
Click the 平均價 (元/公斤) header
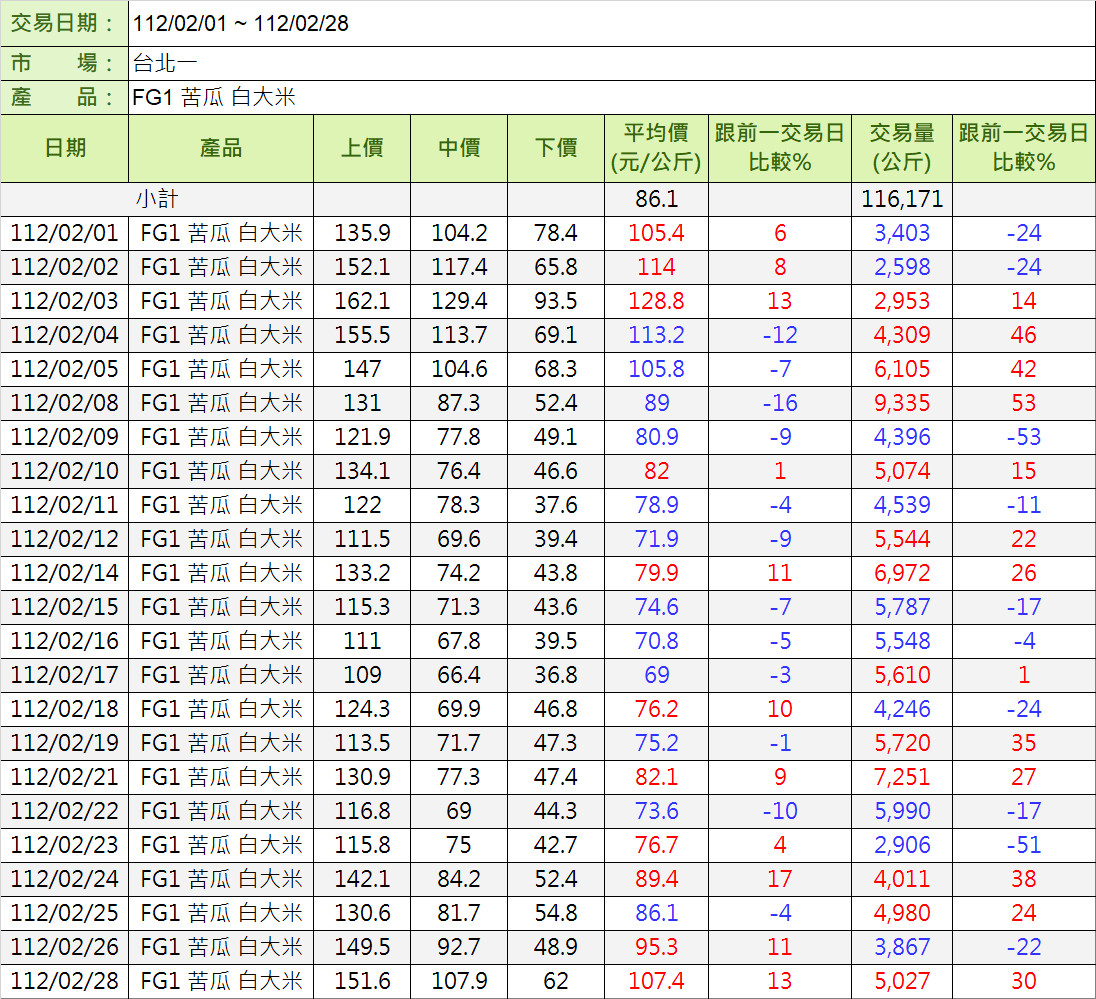pos(656,148)
